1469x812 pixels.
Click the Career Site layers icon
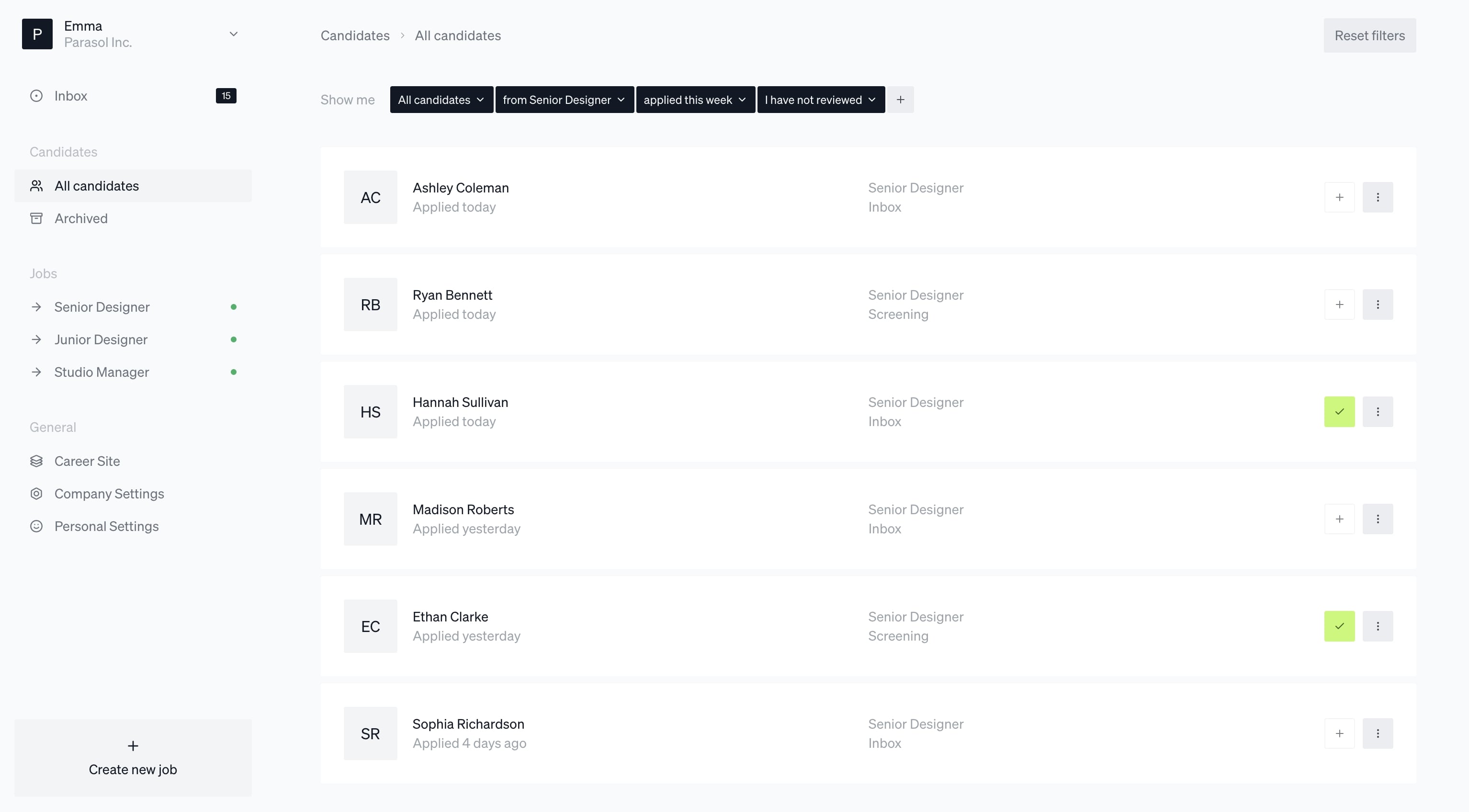point(36,461)
